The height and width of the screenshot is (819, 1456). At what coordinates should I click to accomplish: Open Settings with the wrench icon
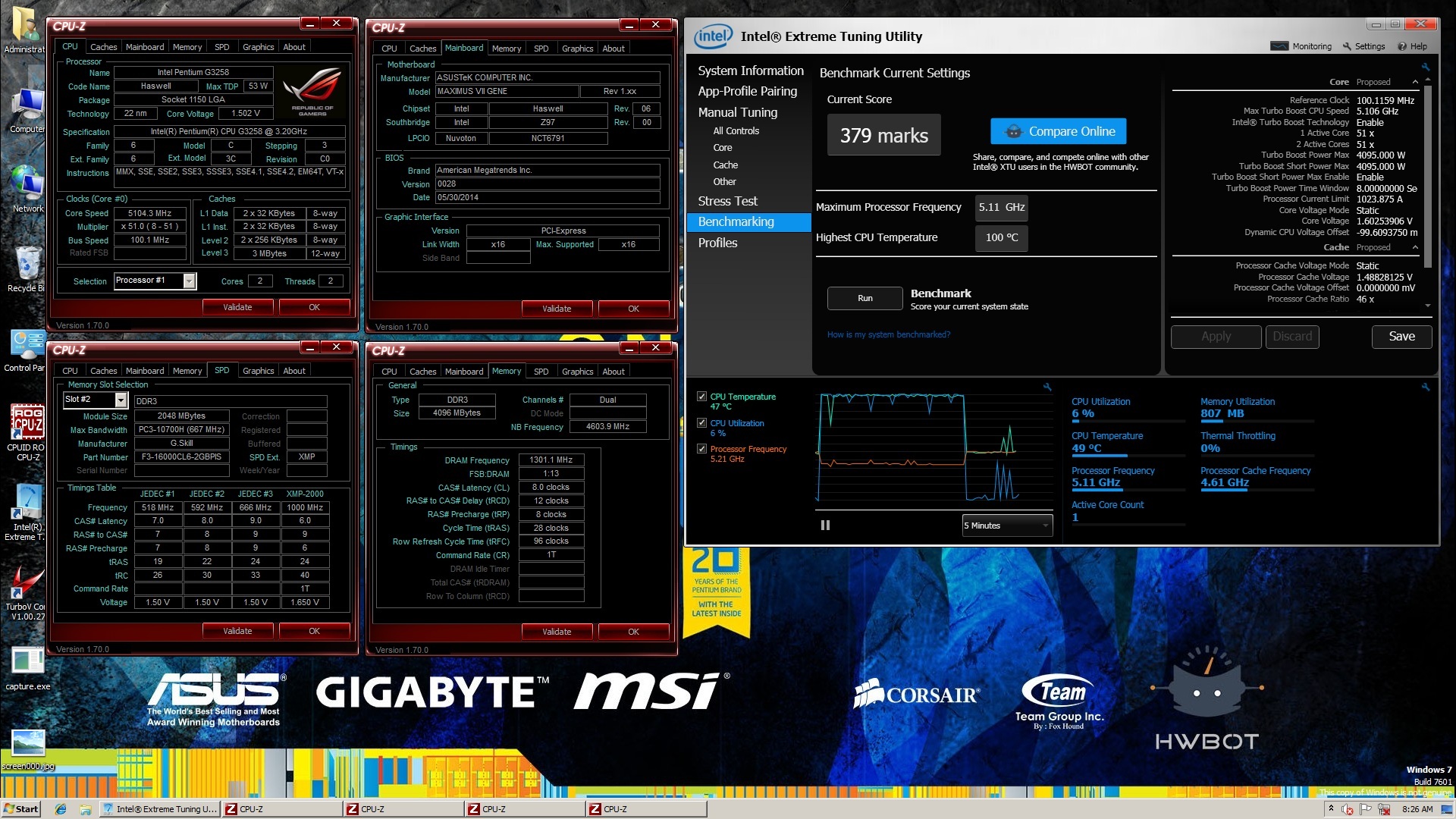1348,46
